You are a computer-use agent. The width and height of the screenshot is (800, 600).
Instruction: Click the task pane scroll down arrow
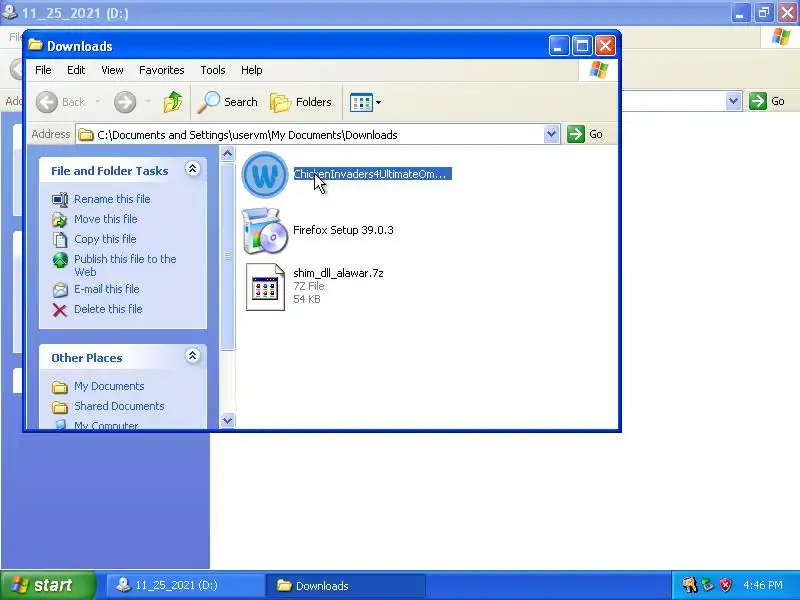tap(228, 421)
